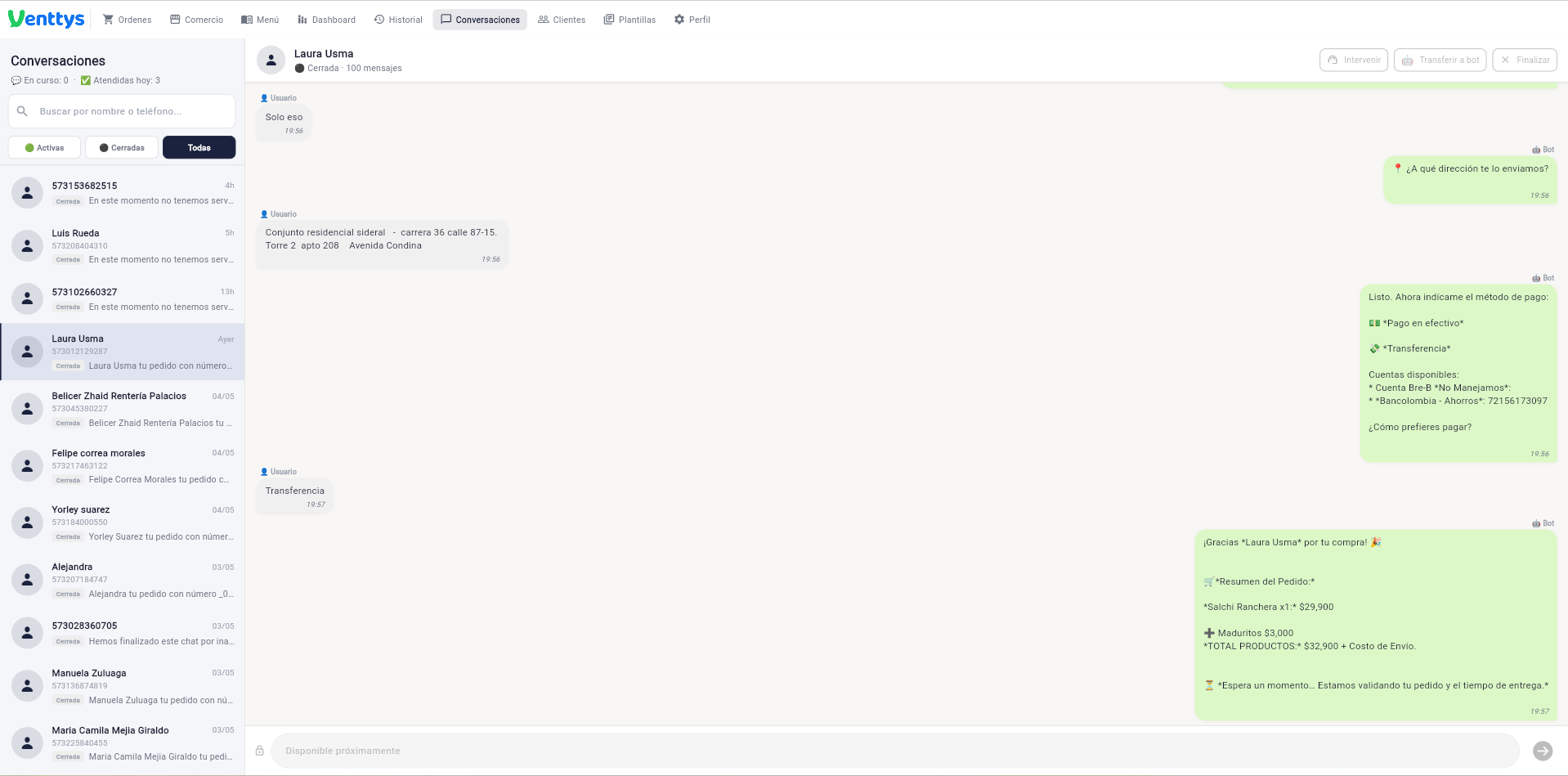The height and width of the screenshot is (776, 1568).
Task: Click the send arrow button
Action: pyautogui.click(x=1543, y=751)
